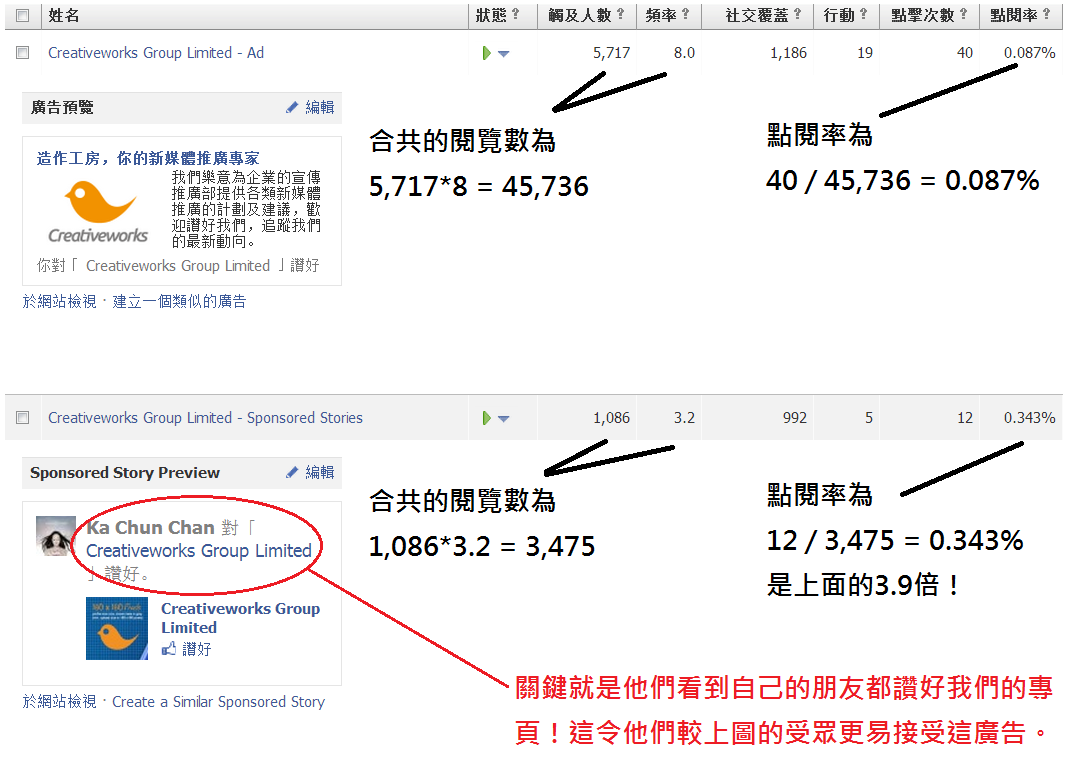Click Create a Similar Sponsored Story link

(218, 702)
